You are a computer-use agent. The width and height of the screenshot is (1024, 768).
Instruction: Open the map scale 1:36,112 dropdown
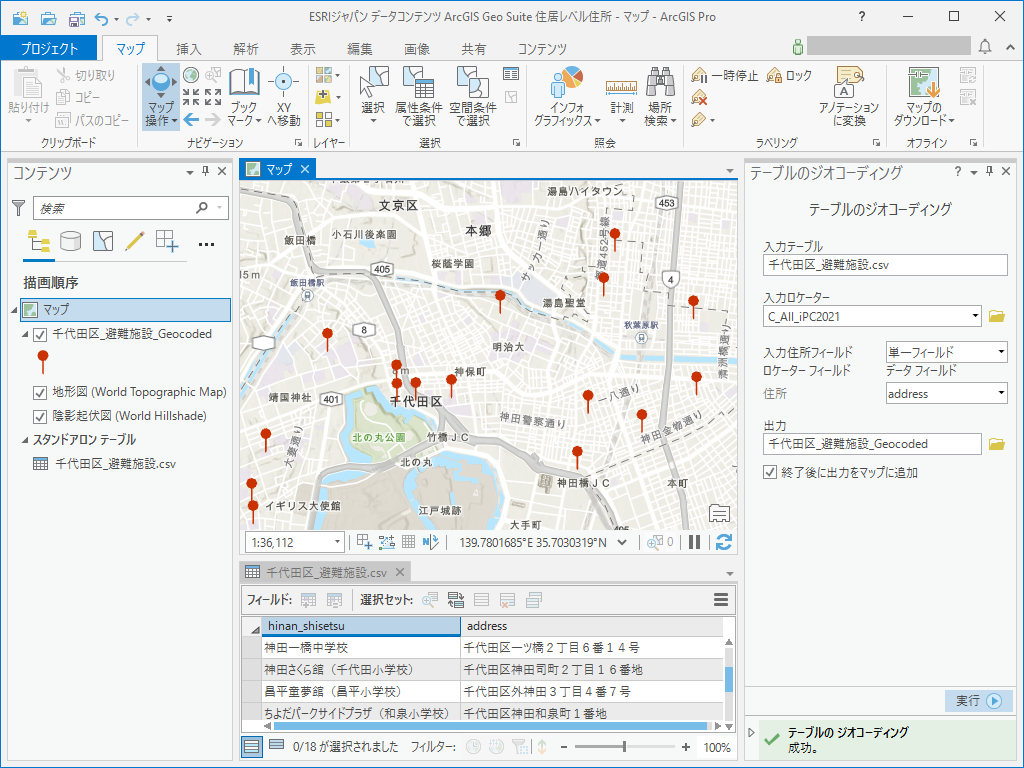[338, 542]
